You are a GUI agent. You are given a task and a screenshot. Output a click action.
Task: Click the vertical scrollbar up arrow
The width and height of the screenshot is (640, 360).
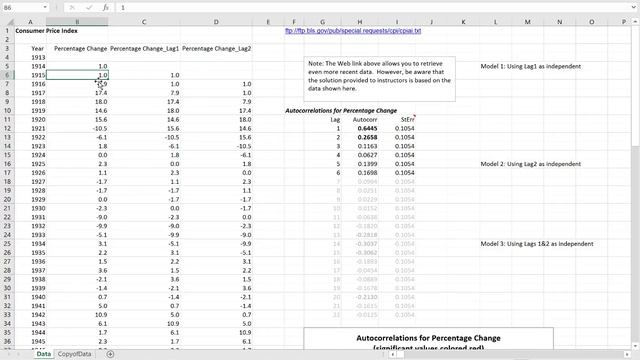click(x=636, y=22)
